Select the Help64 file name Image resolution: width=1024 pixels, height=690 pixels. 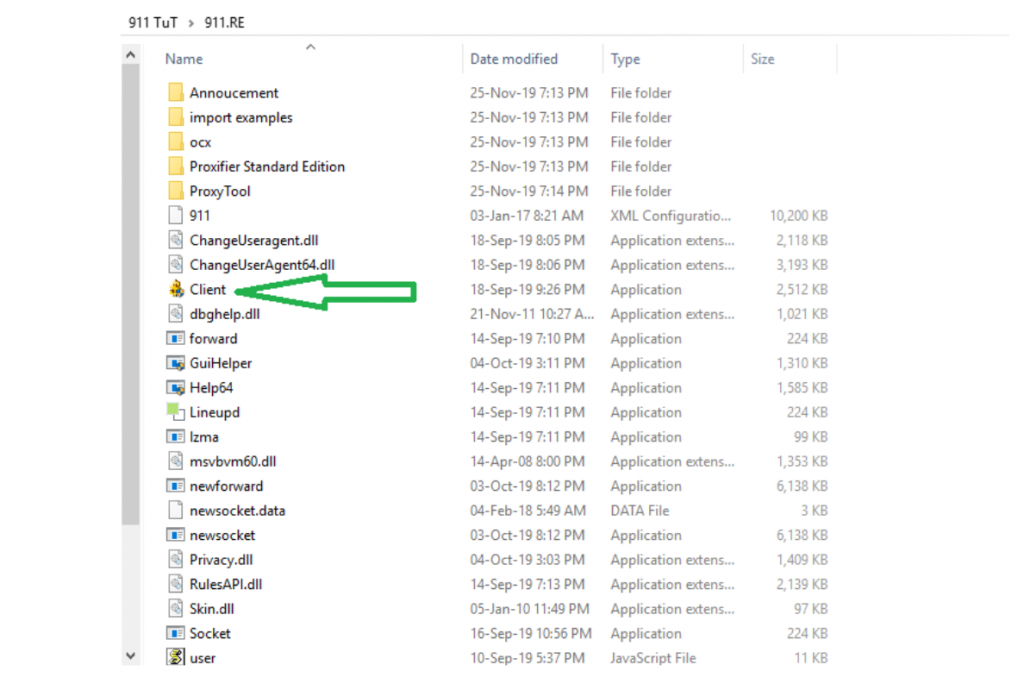click(x=211, y=388)
